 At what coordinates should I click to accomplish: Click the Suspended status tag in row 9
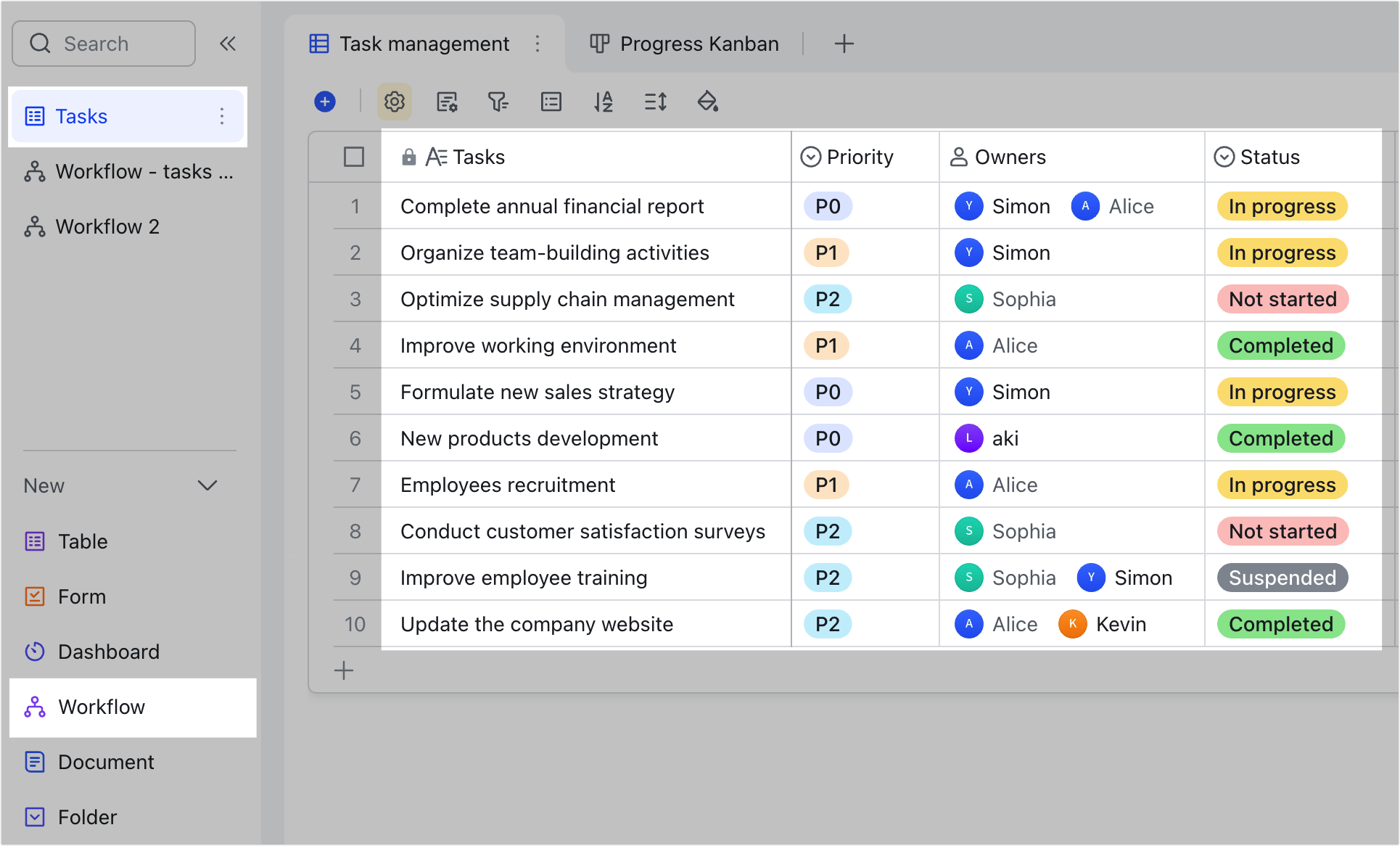pyautogui.click(x=1282, y=578)
